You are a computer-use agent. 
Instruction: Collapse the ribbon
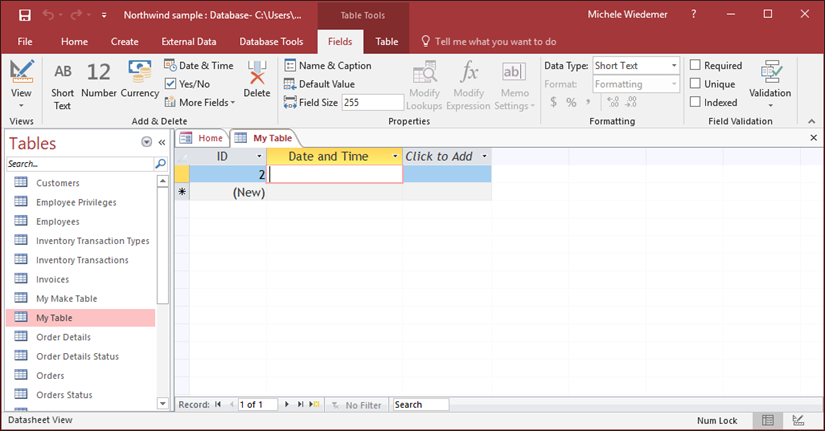pyautogui.click(x=811, y=121)
